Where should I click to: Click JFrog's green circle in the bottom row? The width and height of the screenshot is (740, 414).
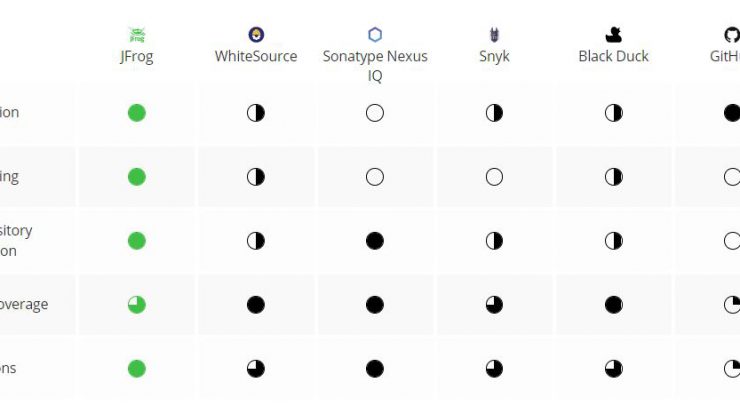(137, 369)
